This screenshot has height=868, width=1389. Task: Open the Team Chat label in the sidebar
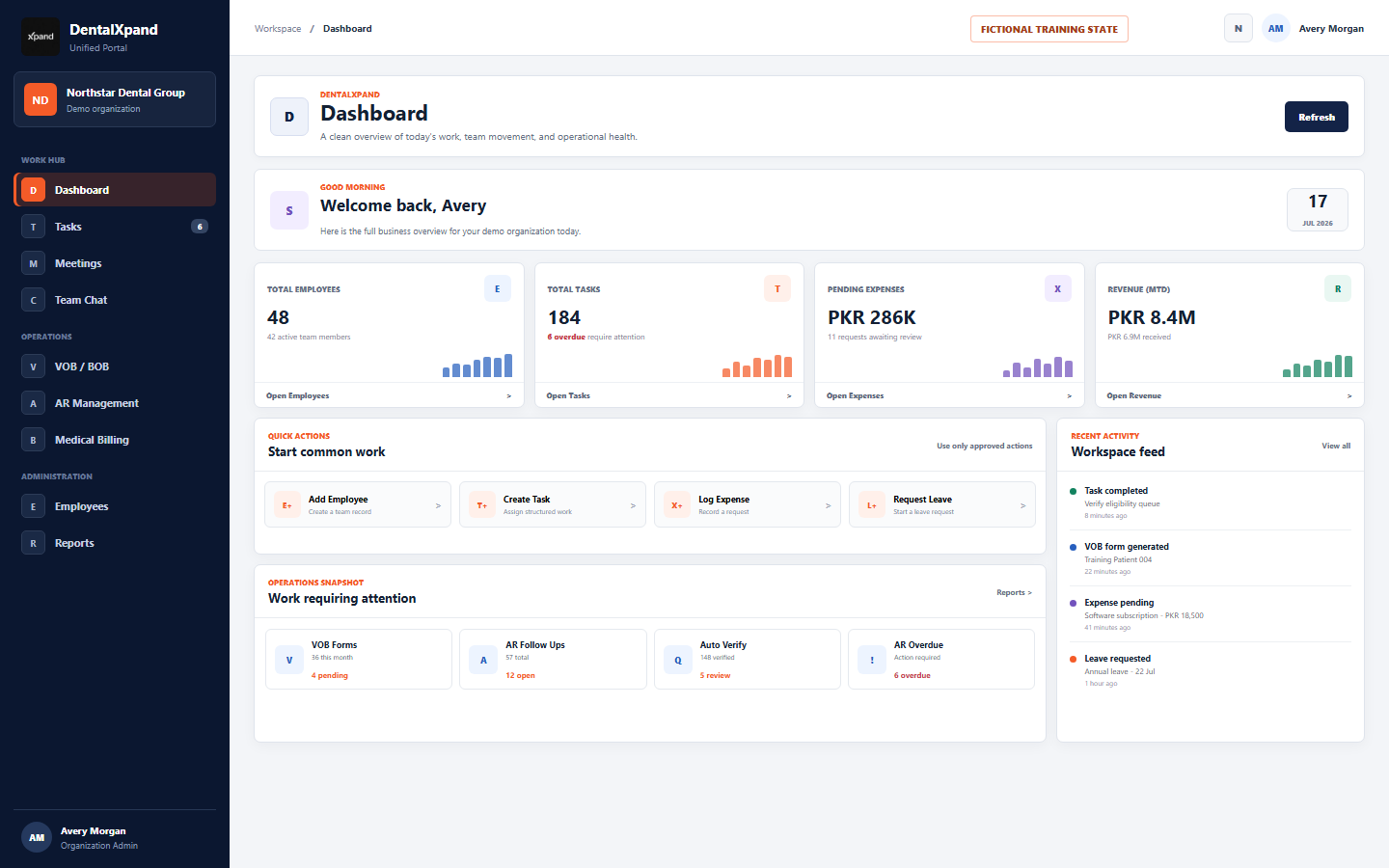click(81, 300)
